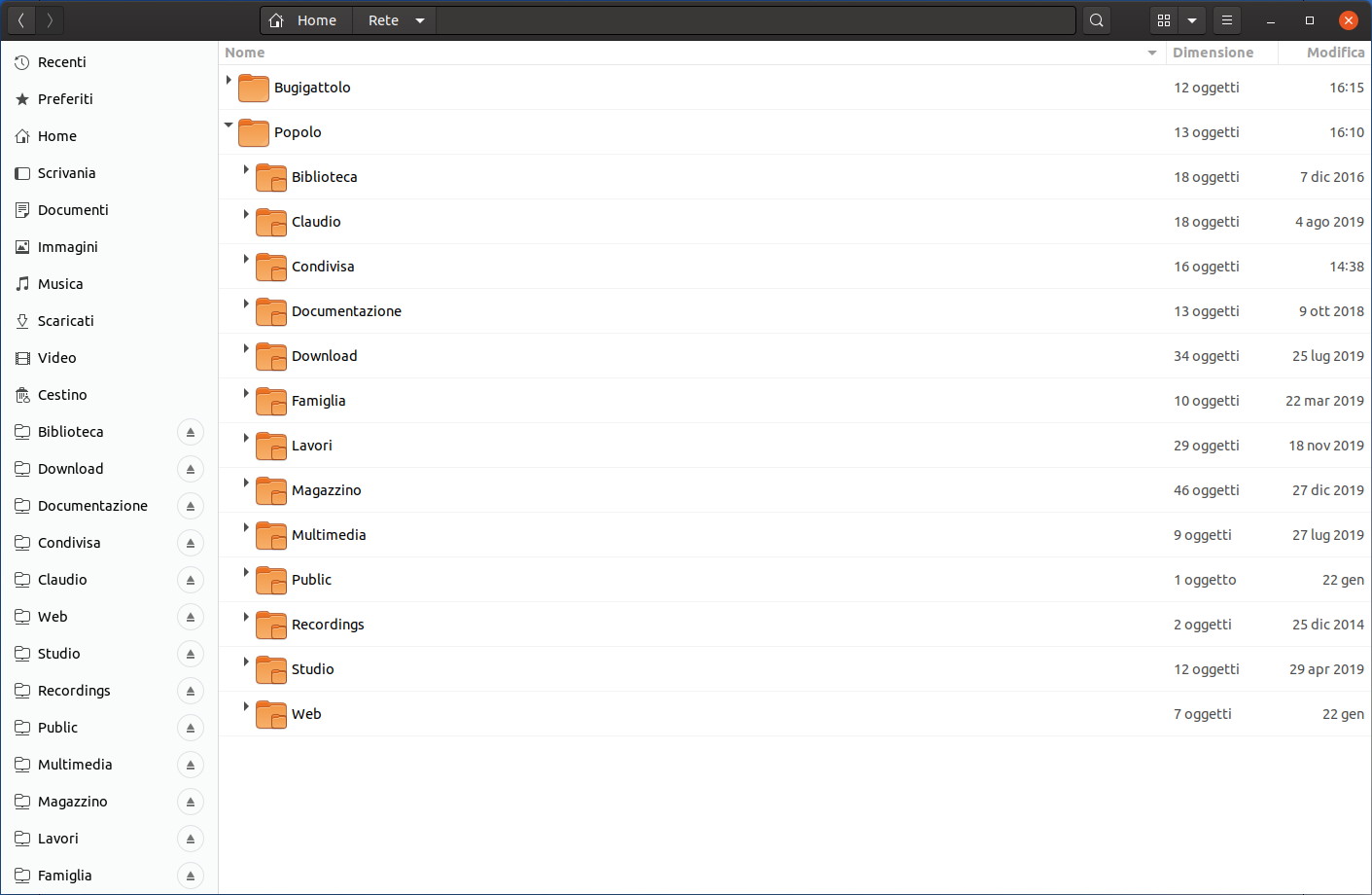Eject the Biblioteca network mount
Screen dimensions: 1372x895
coord(191,432)
